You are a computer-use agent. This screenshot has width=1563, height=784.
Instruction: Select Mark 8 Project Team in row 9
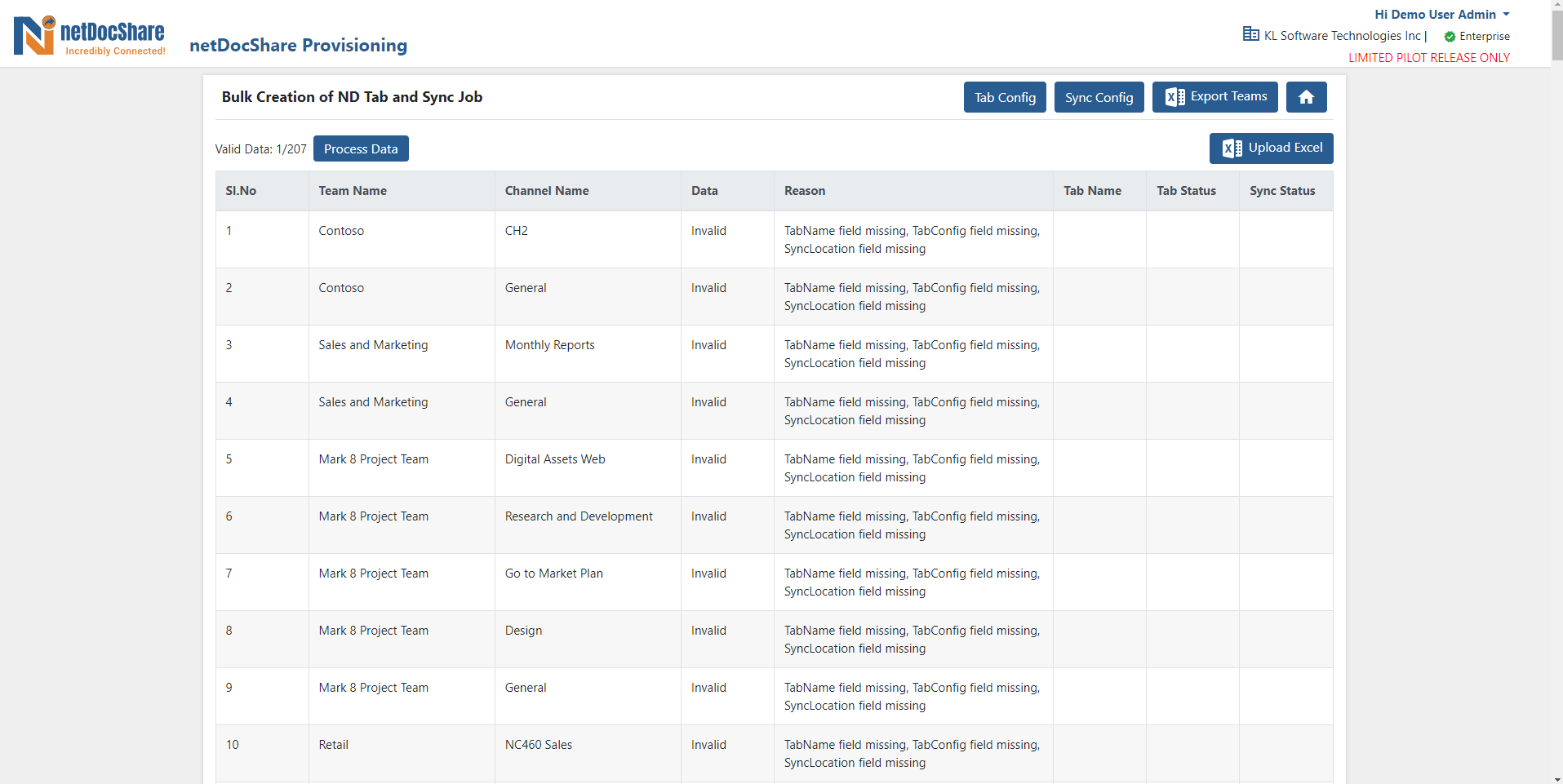[402, 697]
